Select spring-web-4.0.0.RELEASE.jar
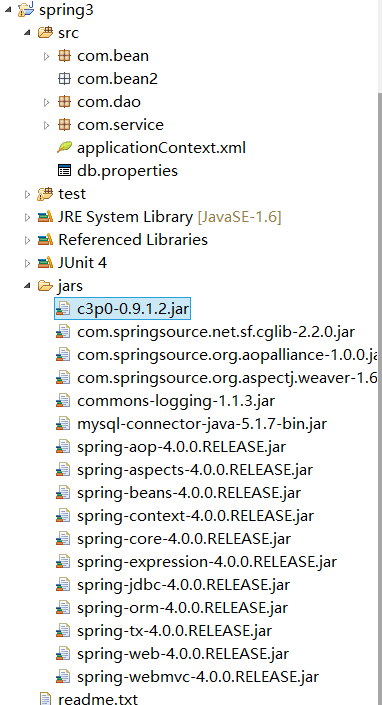The height and width of the screenshot is (705, 382). [183, 653]
